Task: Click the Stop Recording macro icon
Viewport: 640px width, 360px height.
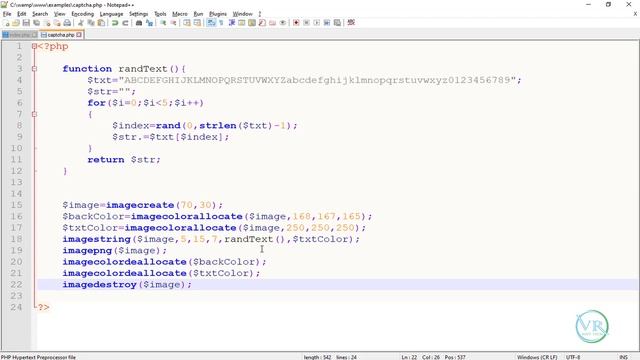Action: tap(307, 23)
